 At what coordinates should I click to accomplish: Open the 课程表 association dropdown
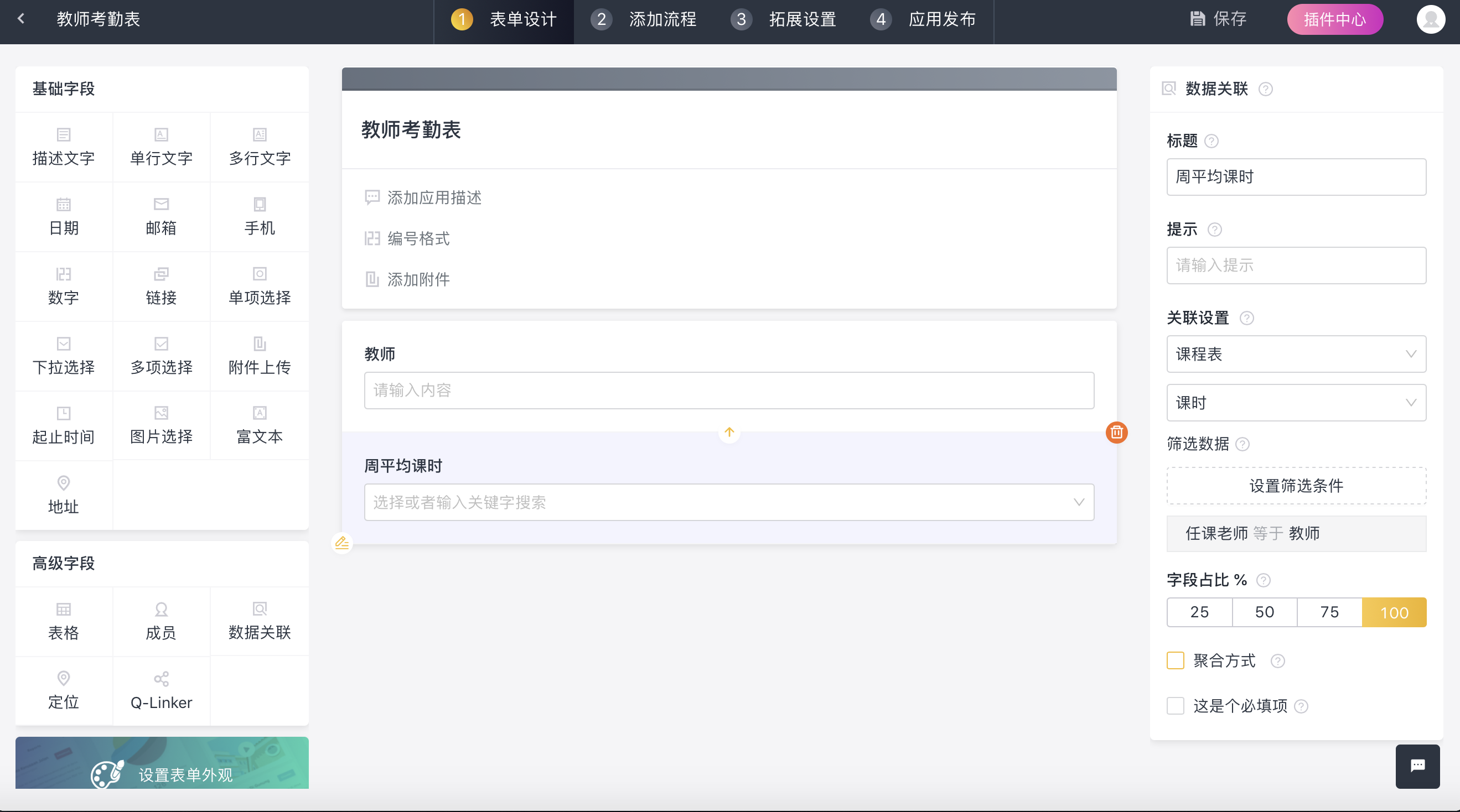coord(1296,354)
